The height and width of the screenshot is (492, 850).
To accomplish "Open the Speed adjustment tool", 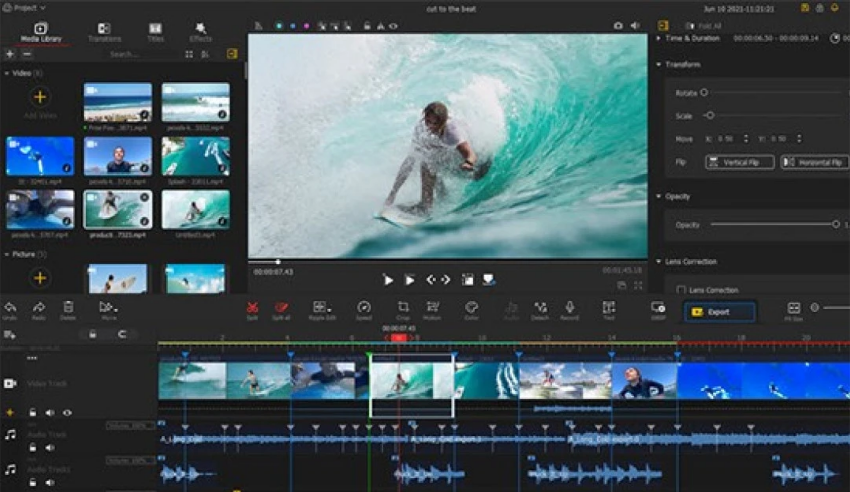I will [x=364, y=308].
